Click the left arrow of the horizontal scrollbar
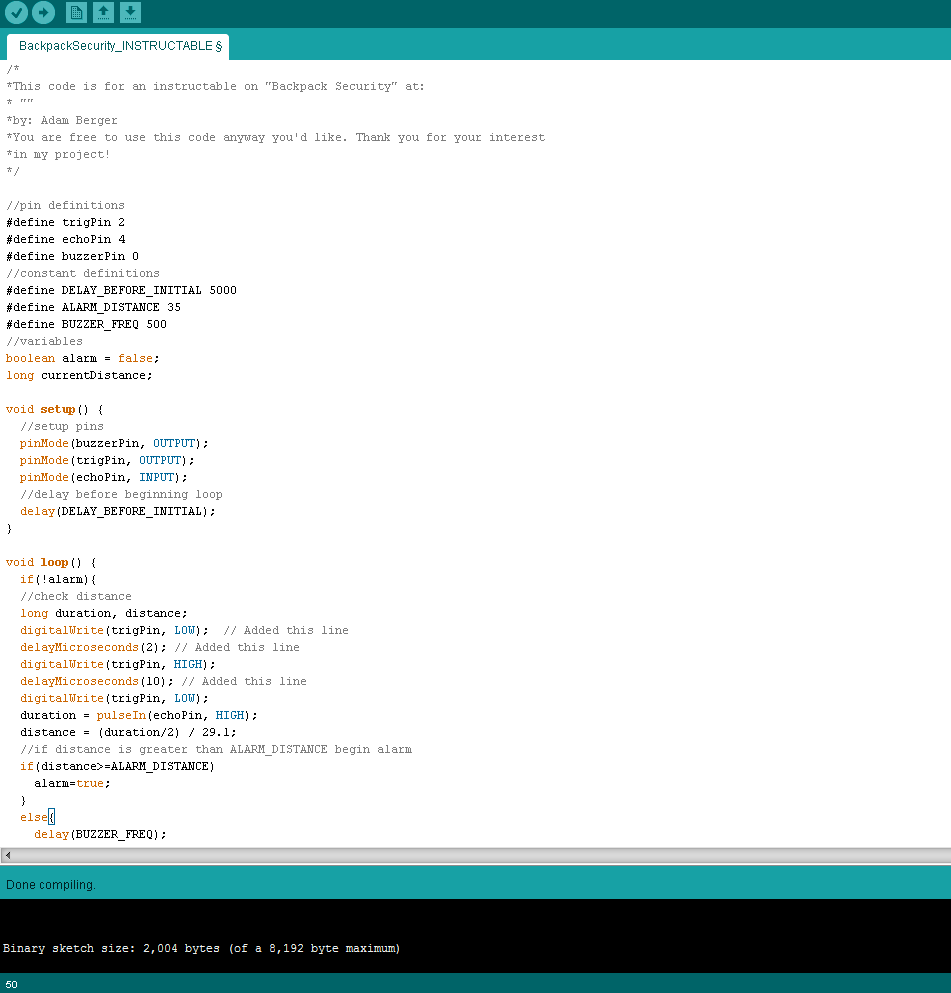Image resolution: width=951 pixels, height=993 pixels. 7,854
